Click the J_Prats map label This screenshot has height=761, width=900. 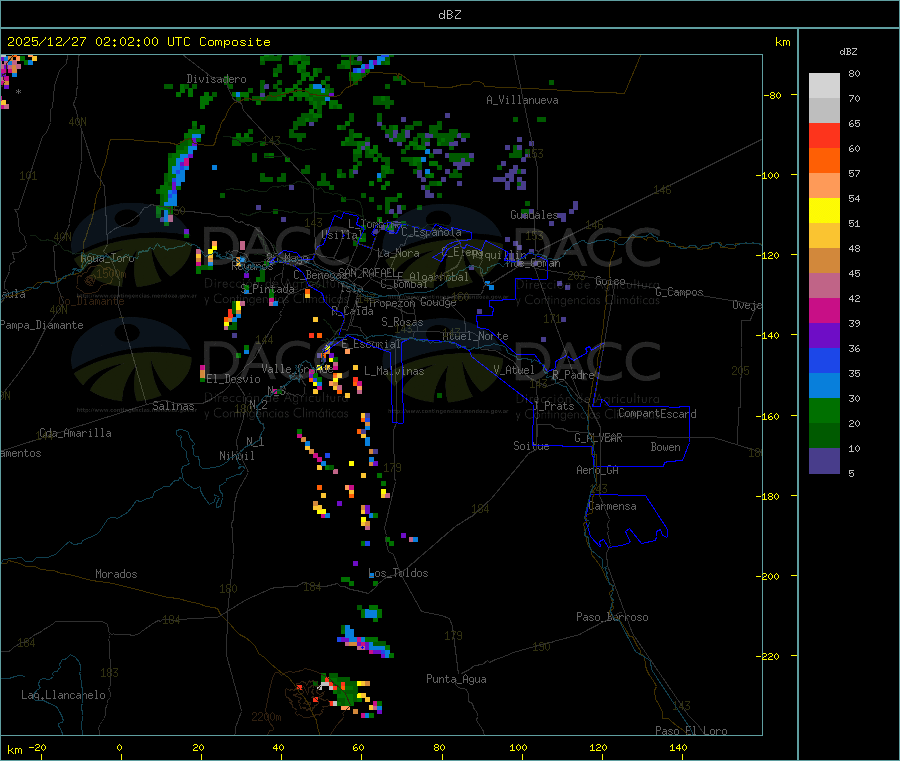coord(554,406)
